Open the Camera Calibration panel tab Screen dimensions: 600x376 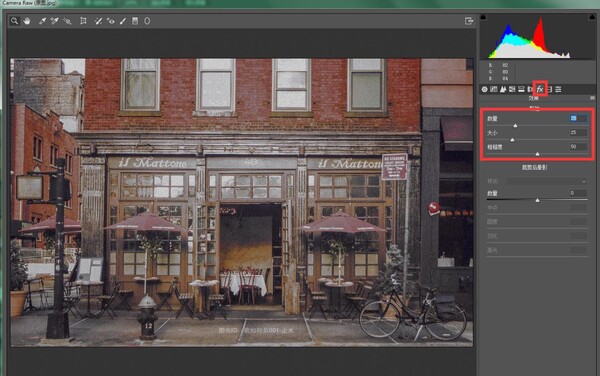550,89
